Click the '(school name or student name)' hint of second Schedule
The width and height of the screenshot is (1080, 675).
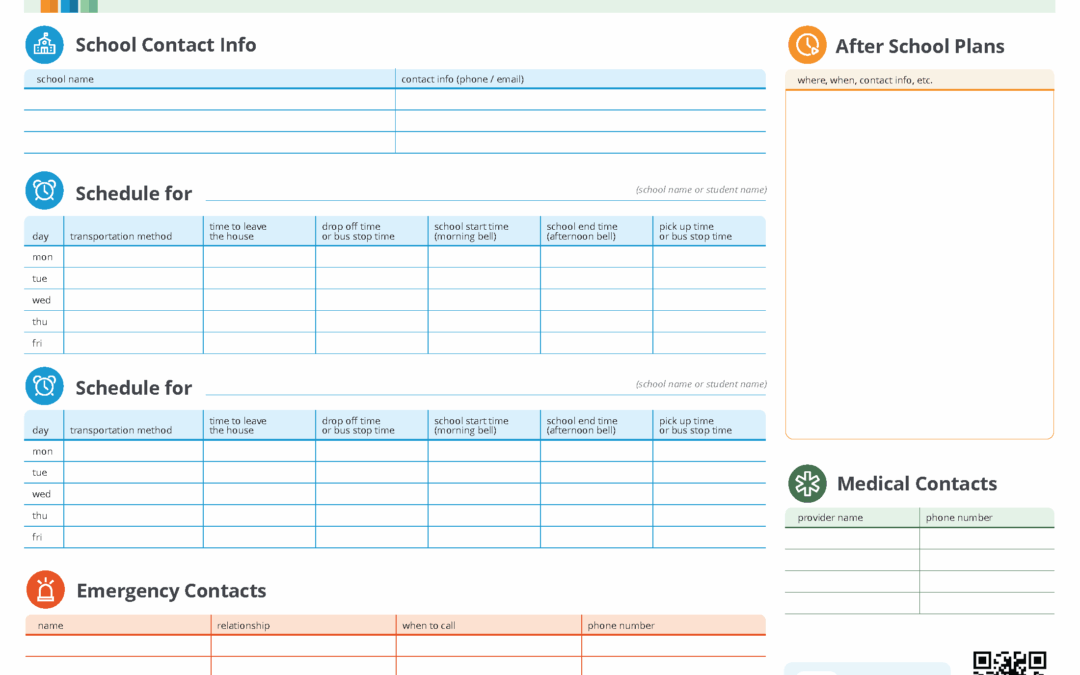pos(701,384)
